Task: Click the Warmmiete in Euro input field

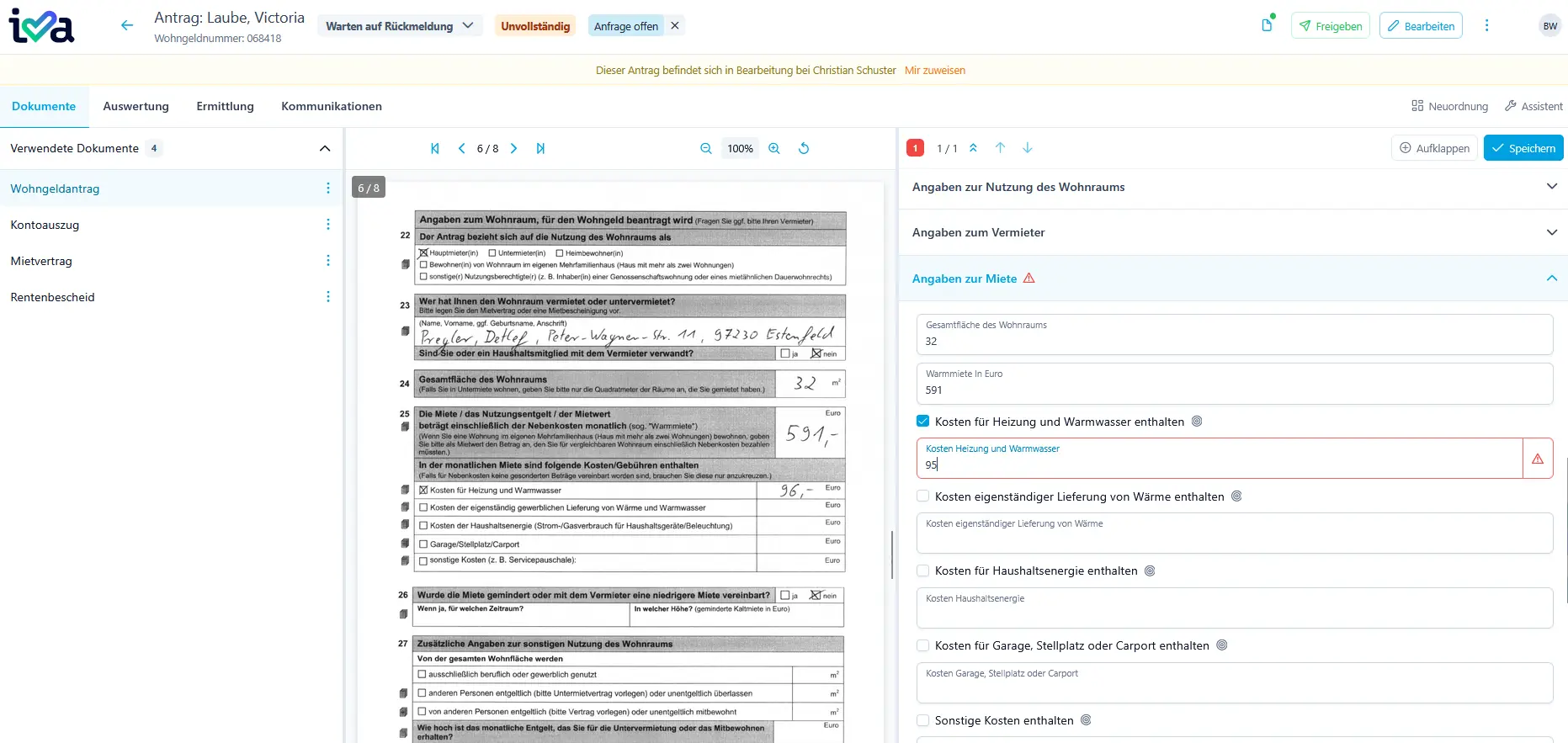Action: 1233,390
